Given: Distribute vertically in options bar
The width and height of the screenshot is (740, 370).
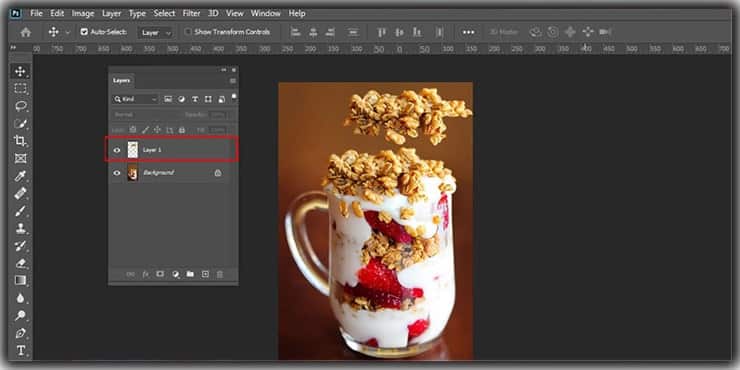Looking at the screenshot, I should pyautogui.click(x=353, y=32).
